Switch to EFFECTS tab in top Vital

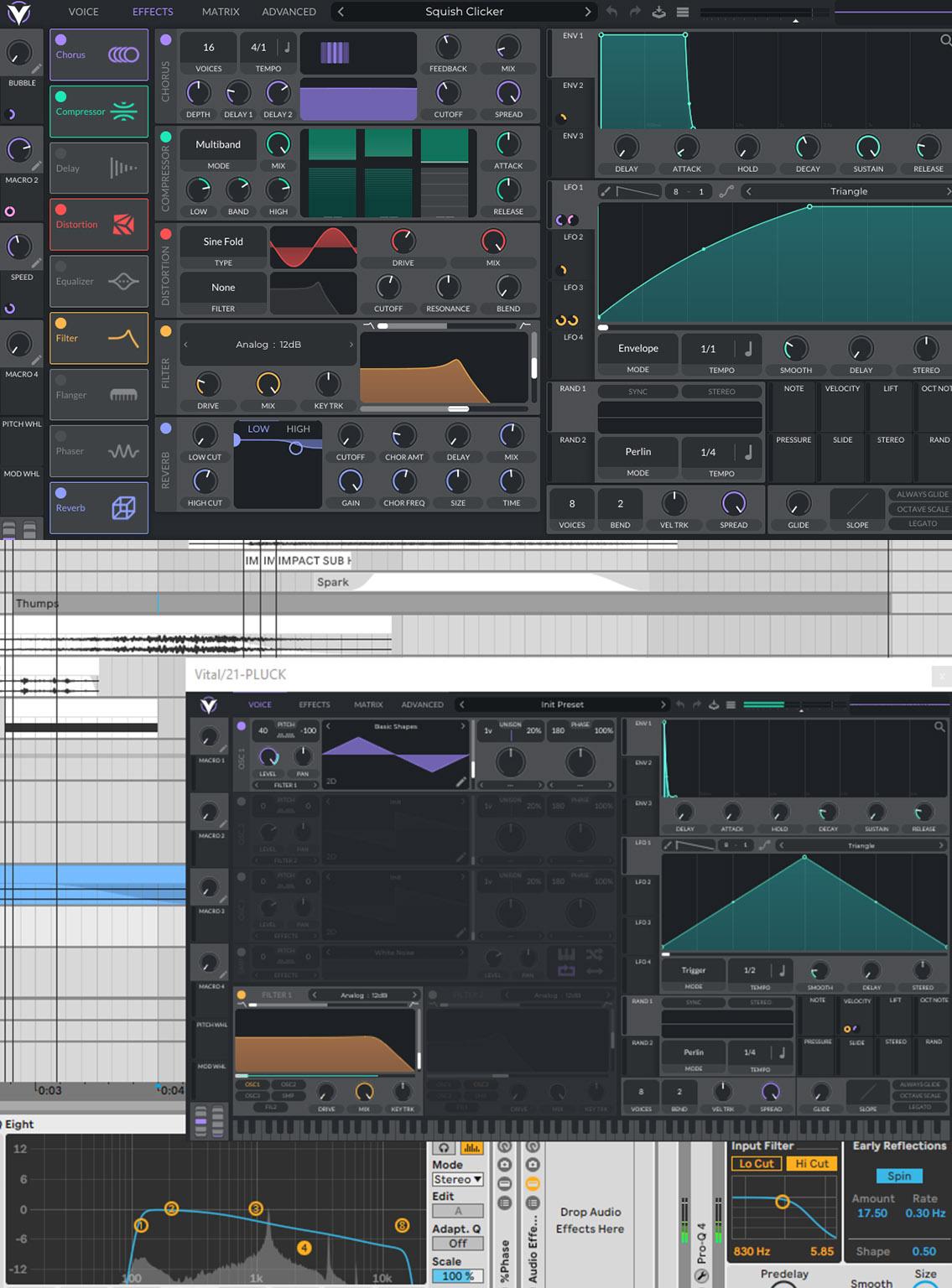point(153,12)
